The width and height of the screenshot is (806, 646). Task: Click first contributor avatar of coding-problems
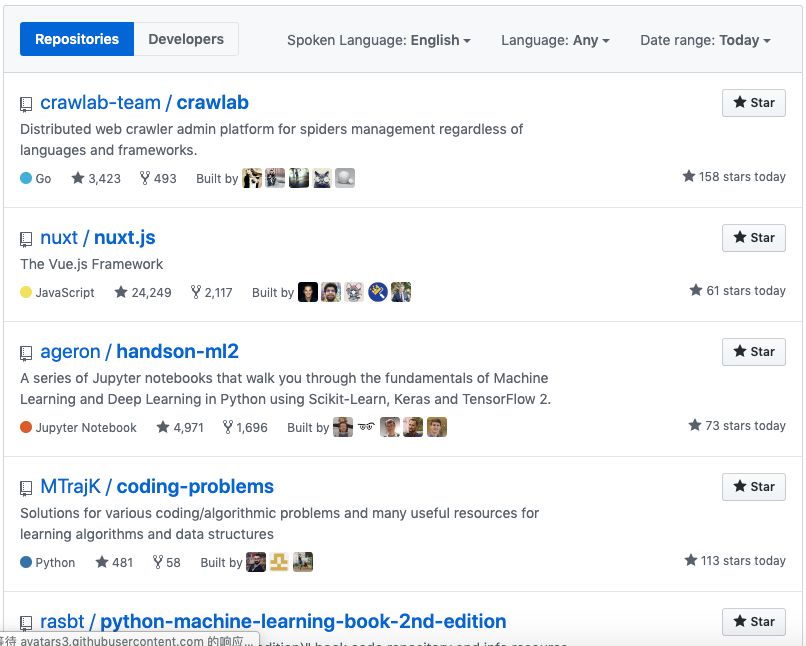pos(256,562)
